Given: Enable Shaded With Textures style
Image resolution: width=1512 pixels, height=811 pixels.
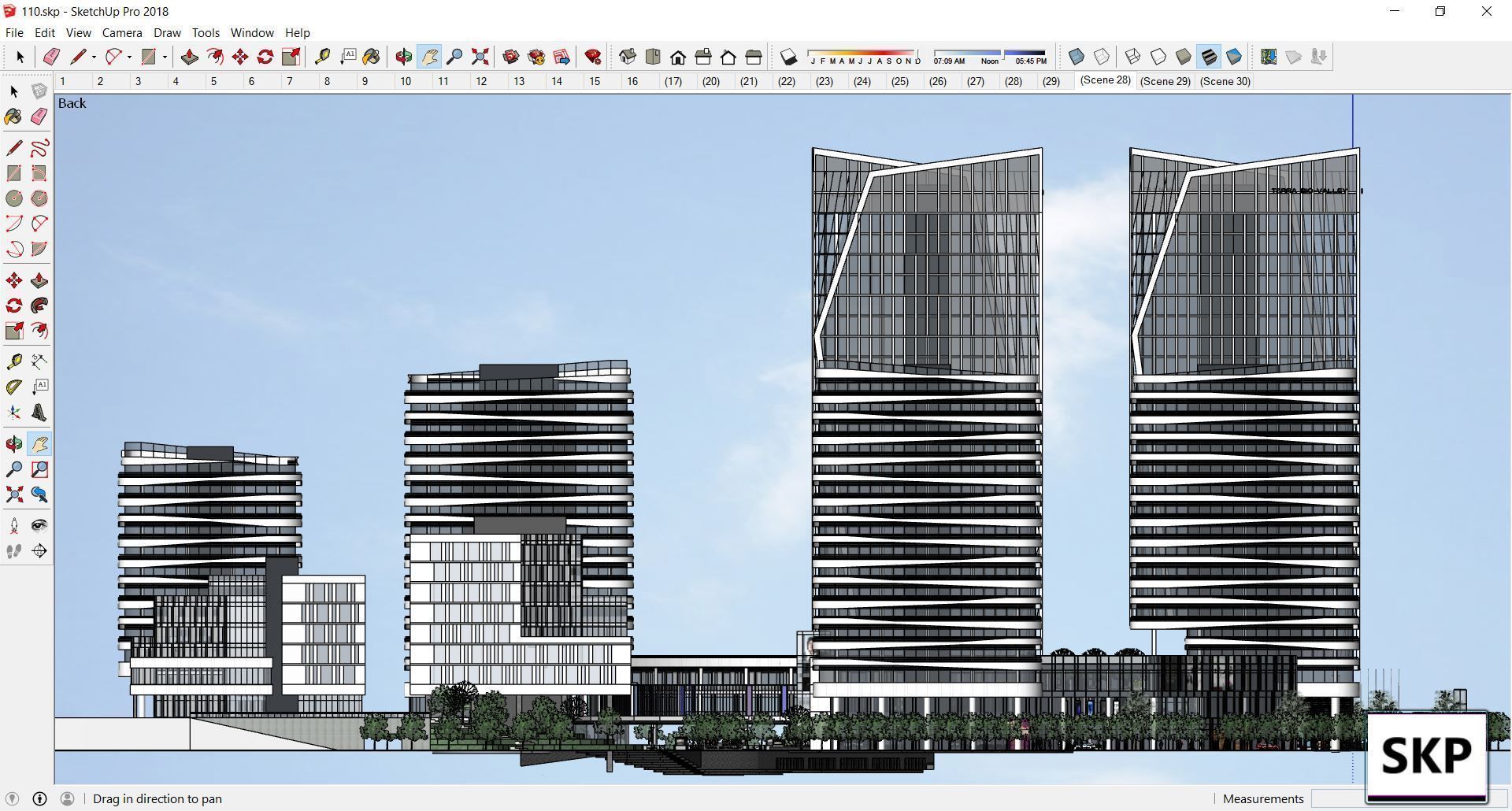Looking at the screenshot, I should tap(1209, 57).
